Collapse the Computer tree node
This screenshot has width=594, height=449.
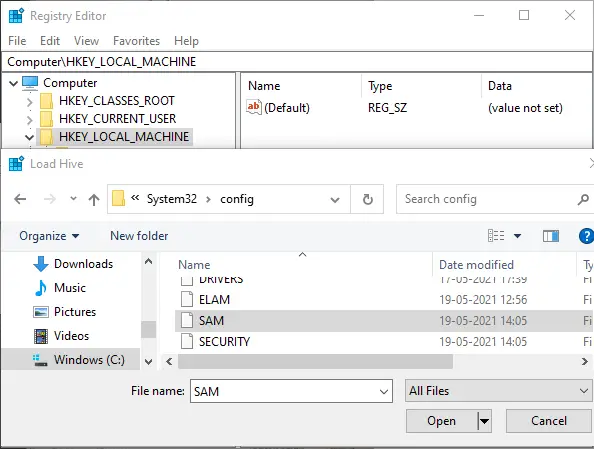coord(14,83)
